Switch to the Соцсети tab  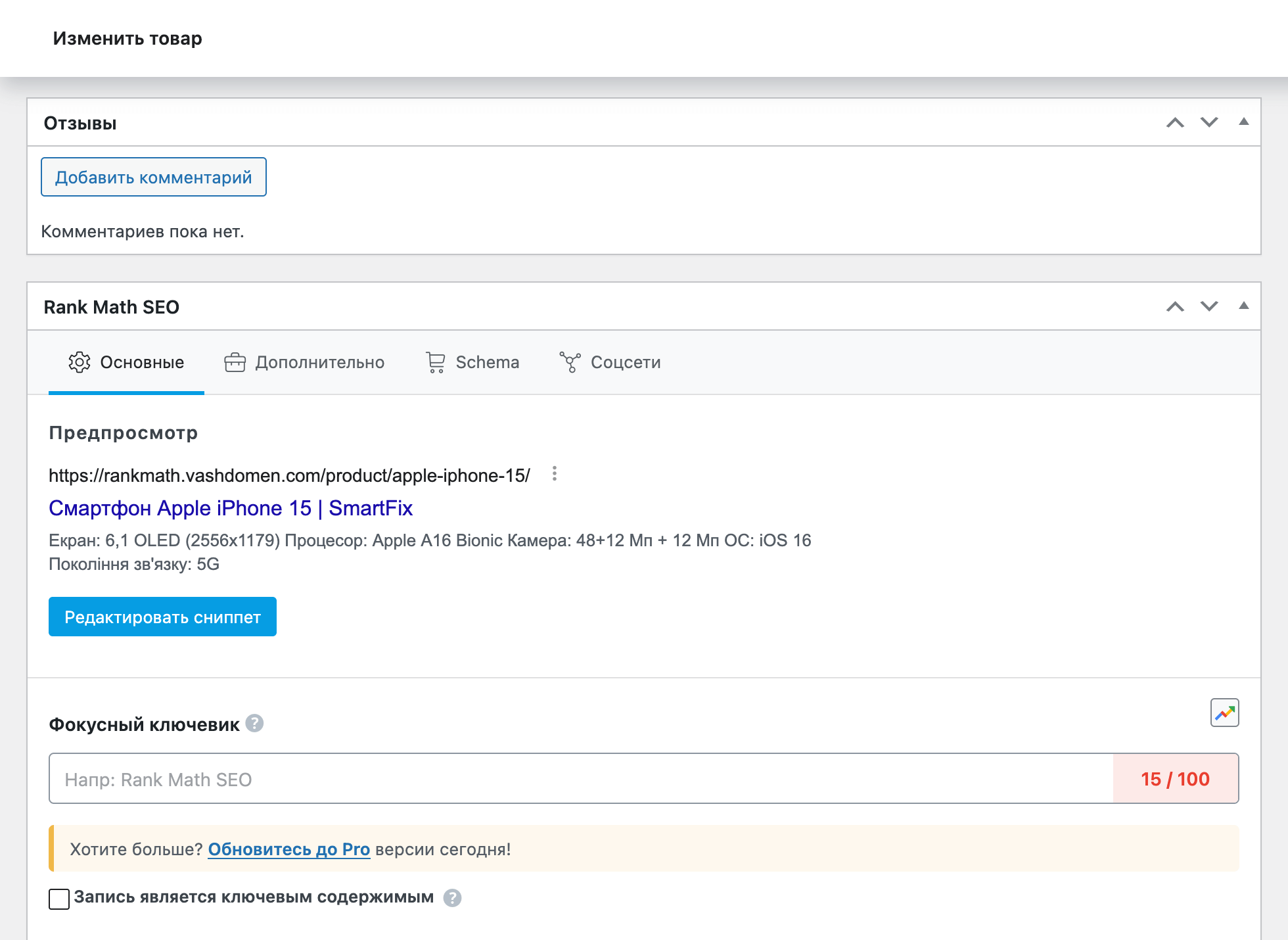point(610,362)
